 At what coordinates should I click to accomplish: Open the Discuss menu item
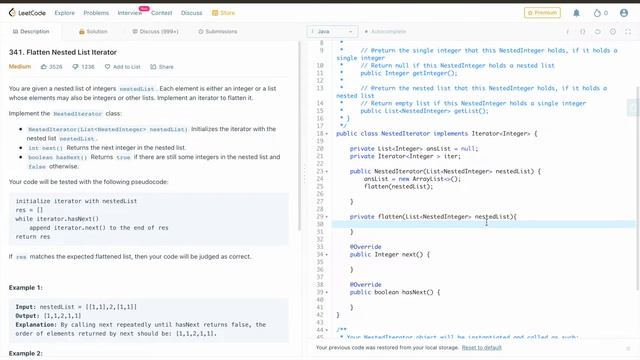click(x=191, y=13)
